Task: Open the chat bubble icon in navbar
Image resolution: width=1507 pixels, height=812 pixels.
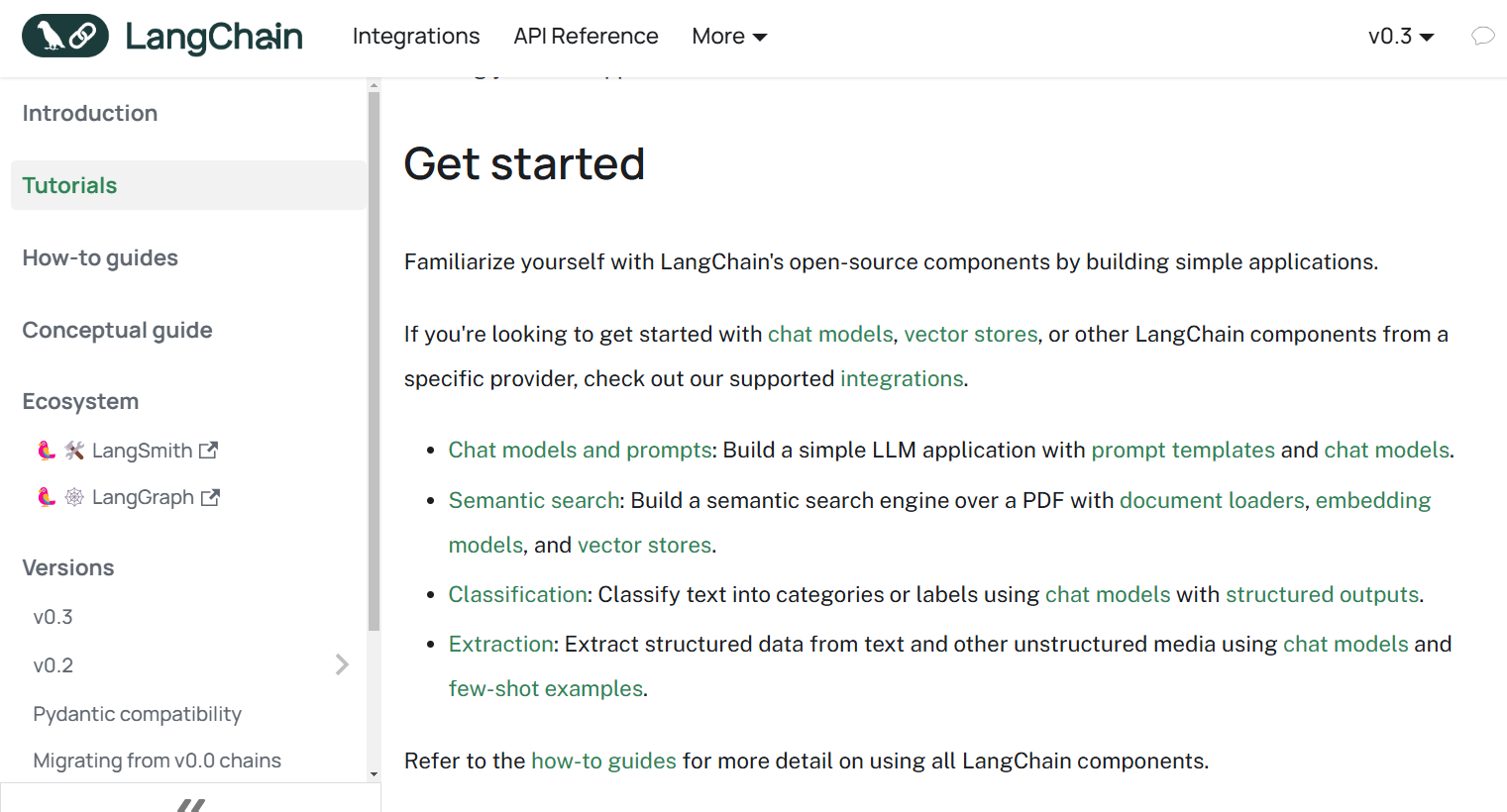Action: tap(1482, 37)
